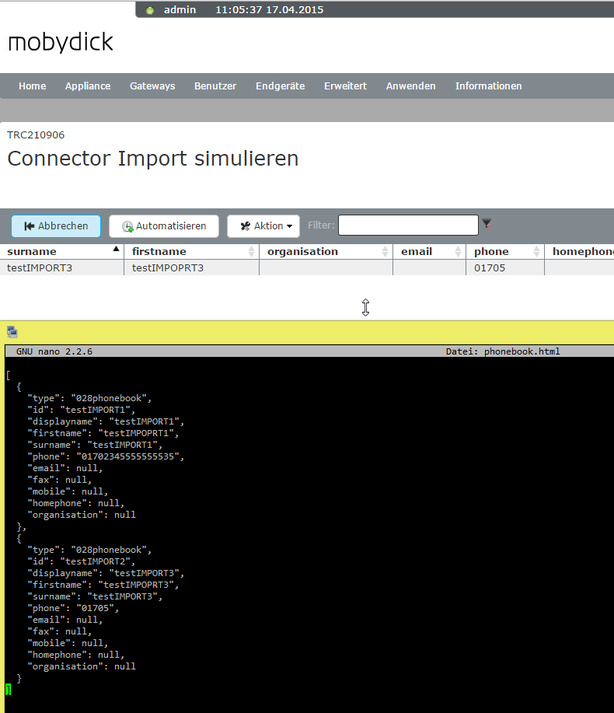Sort surname column ascending arrow
Viewport: 614px width, 713px height.
pyautogui.click(x=116, y=249)
